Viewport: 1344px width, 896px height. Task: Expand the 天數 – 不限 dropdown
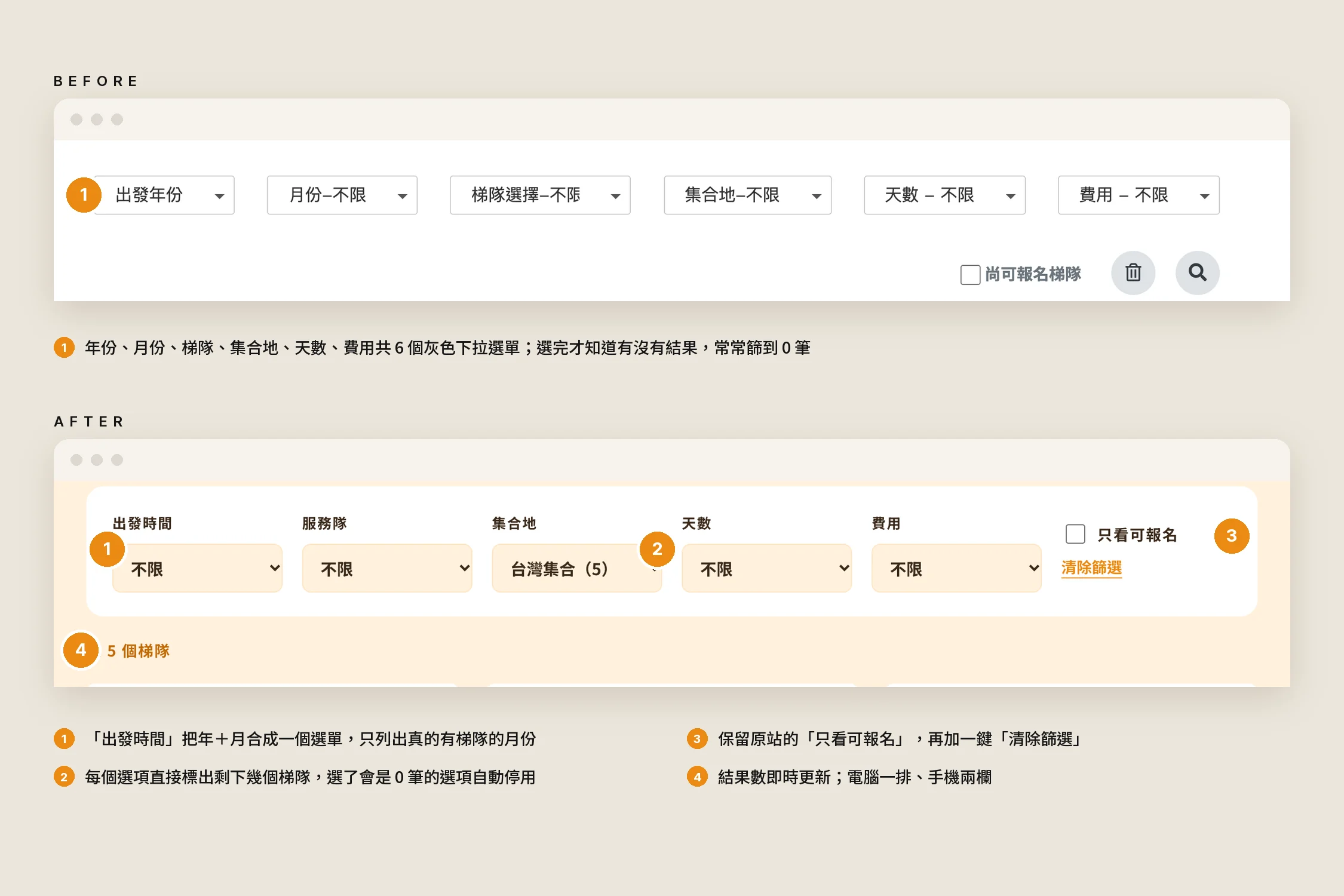click(945, 195)
